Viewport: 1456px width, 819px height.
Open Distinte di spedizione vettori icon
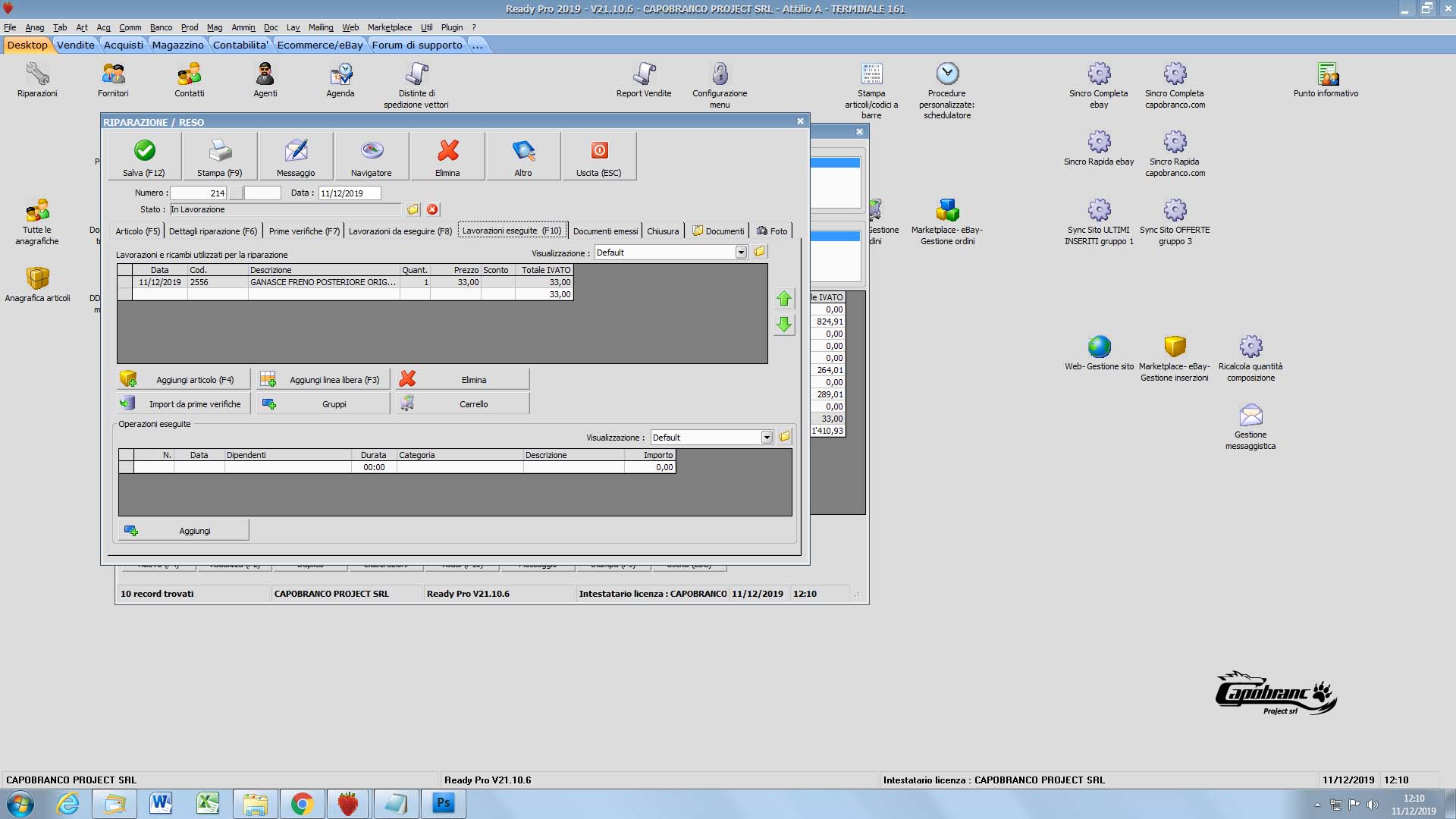coord(416,85)
